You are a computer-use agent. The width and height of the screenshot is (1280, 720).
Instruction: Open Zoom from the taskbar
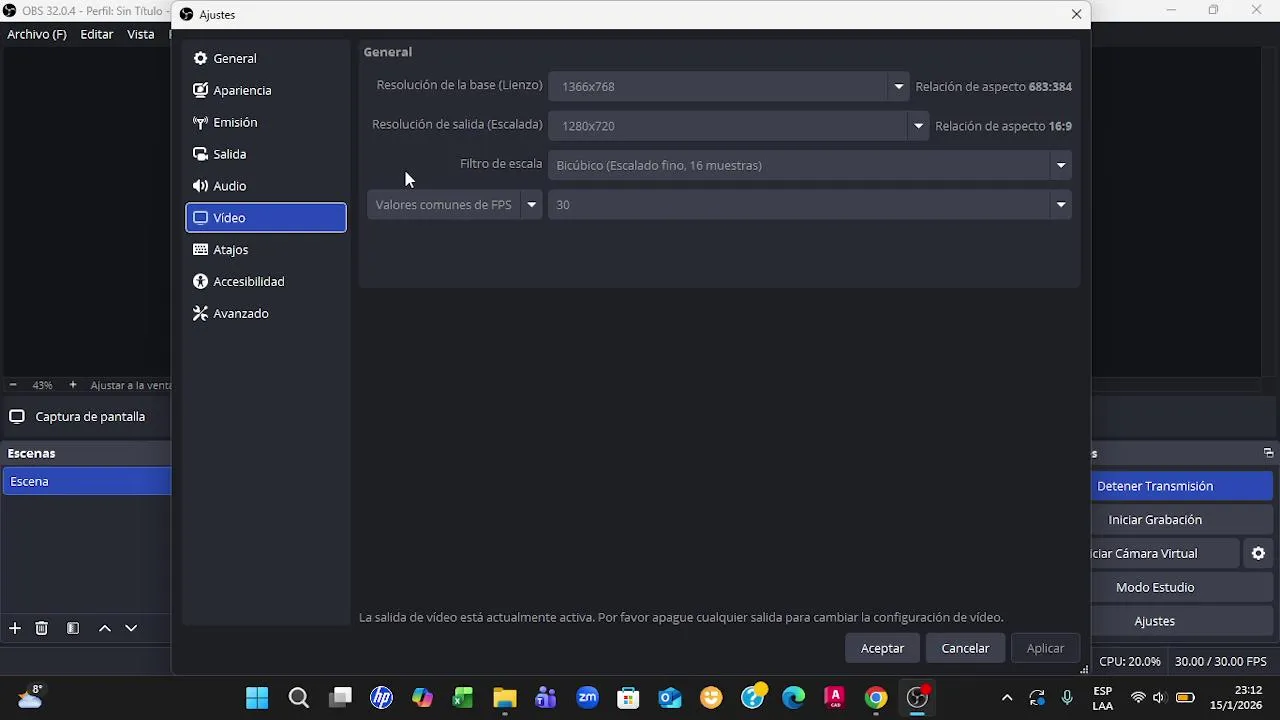[x=587, y=698]
